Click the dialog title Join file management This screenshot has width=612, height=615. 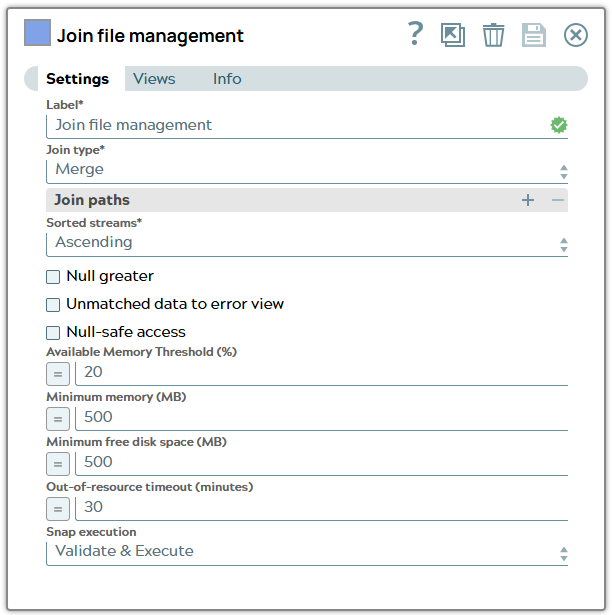pos(150,36)
